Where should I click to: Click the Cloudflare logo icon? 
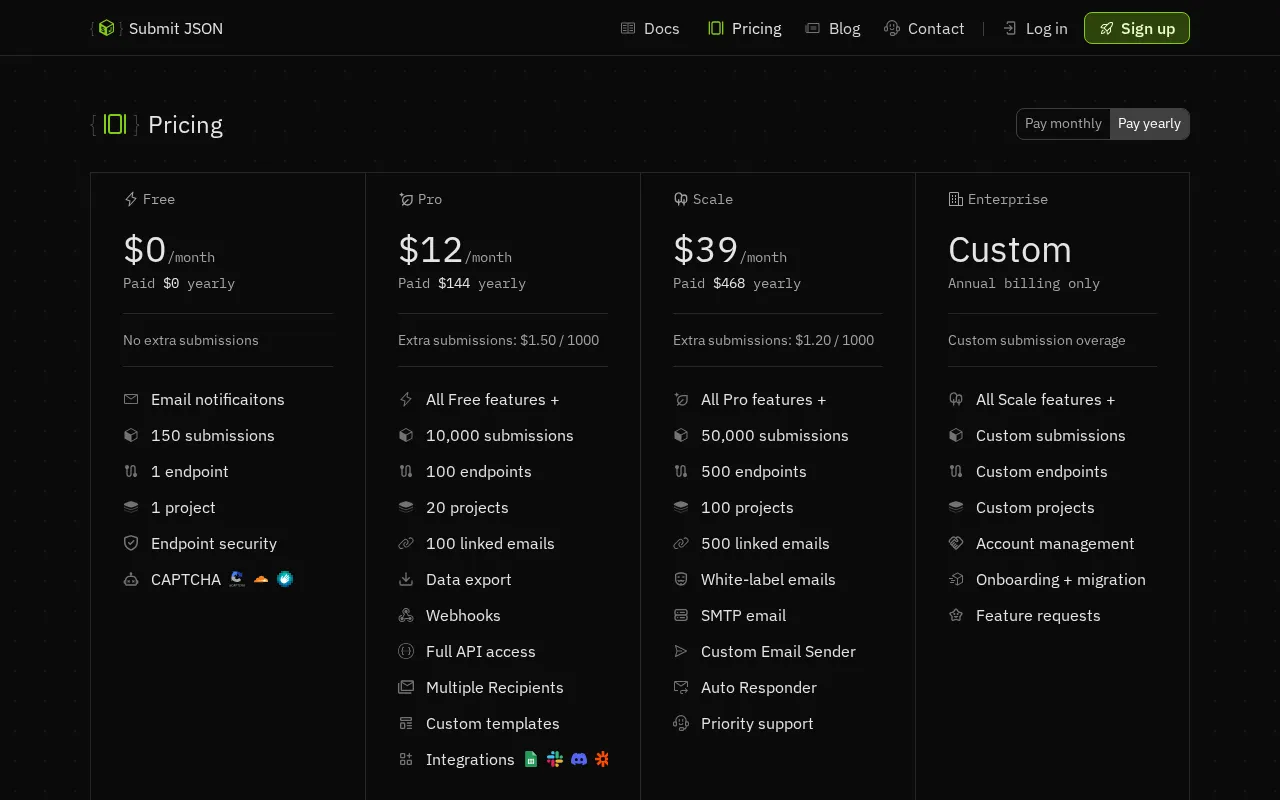(261, 579)
